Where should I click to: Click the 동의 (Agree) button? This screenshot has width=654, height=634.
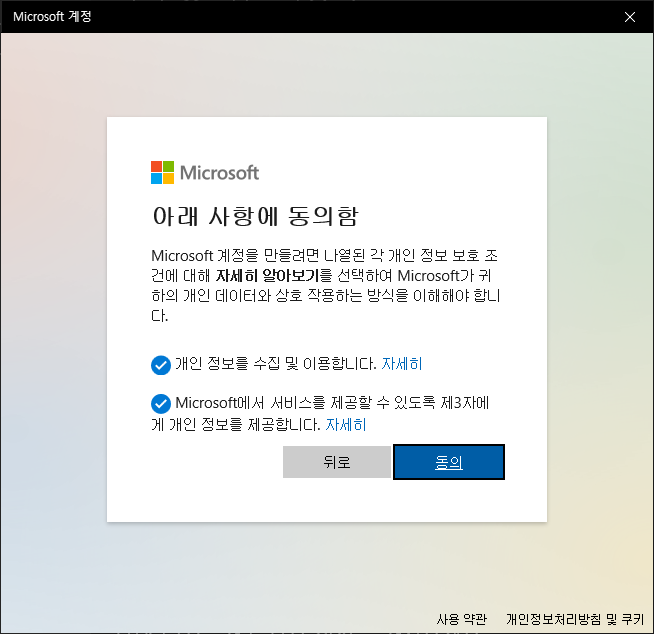pos(449,462)
